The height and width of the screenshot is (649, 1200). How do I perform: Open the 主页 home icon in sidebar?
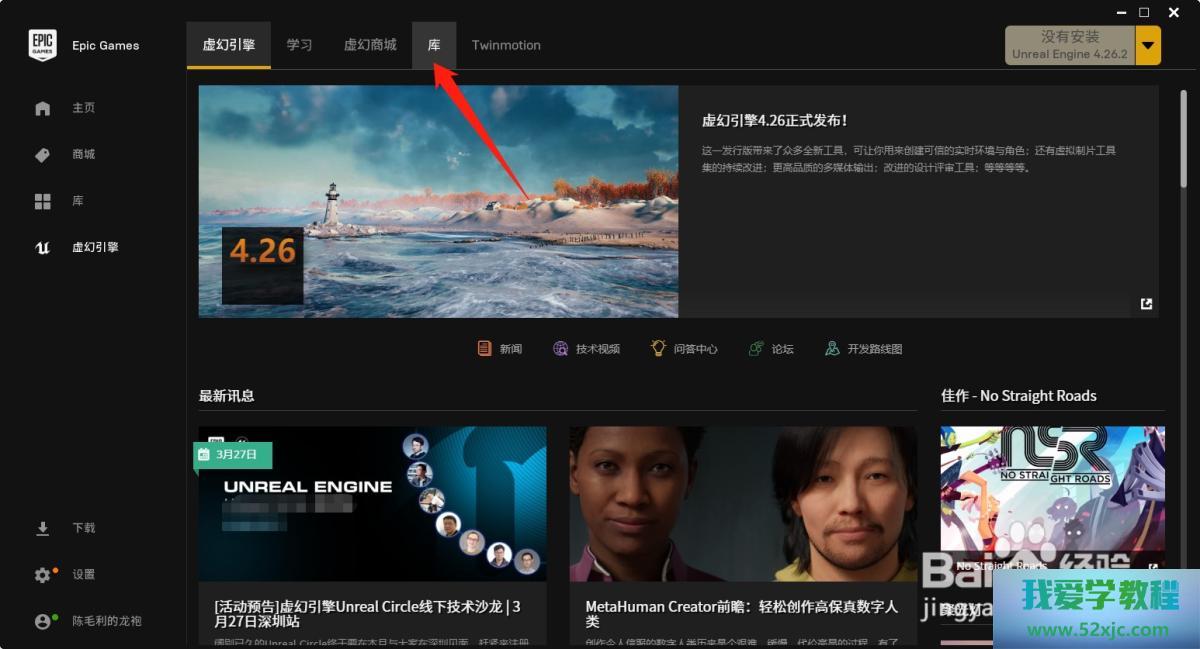tap(42, 108)
